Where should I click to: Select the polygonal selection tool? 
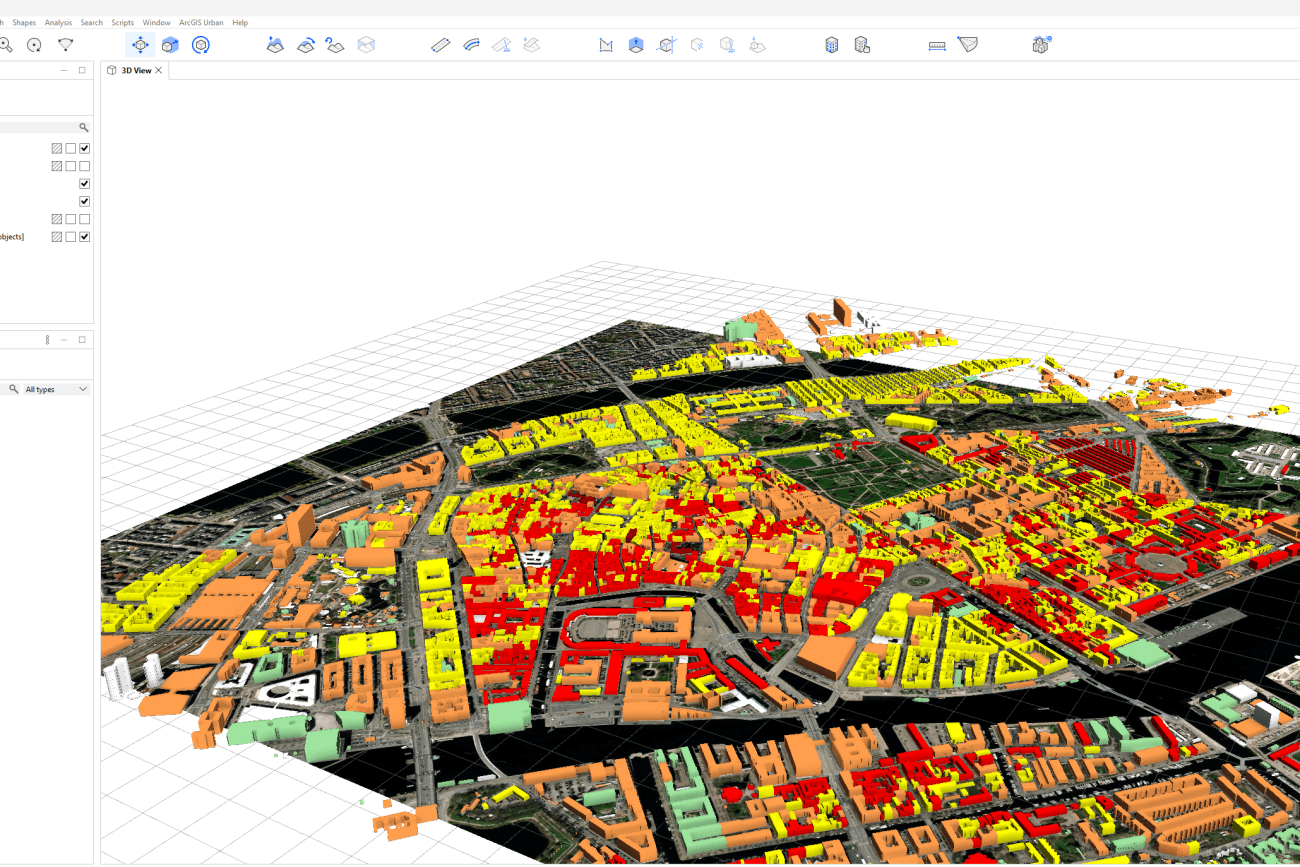[65, 45]
